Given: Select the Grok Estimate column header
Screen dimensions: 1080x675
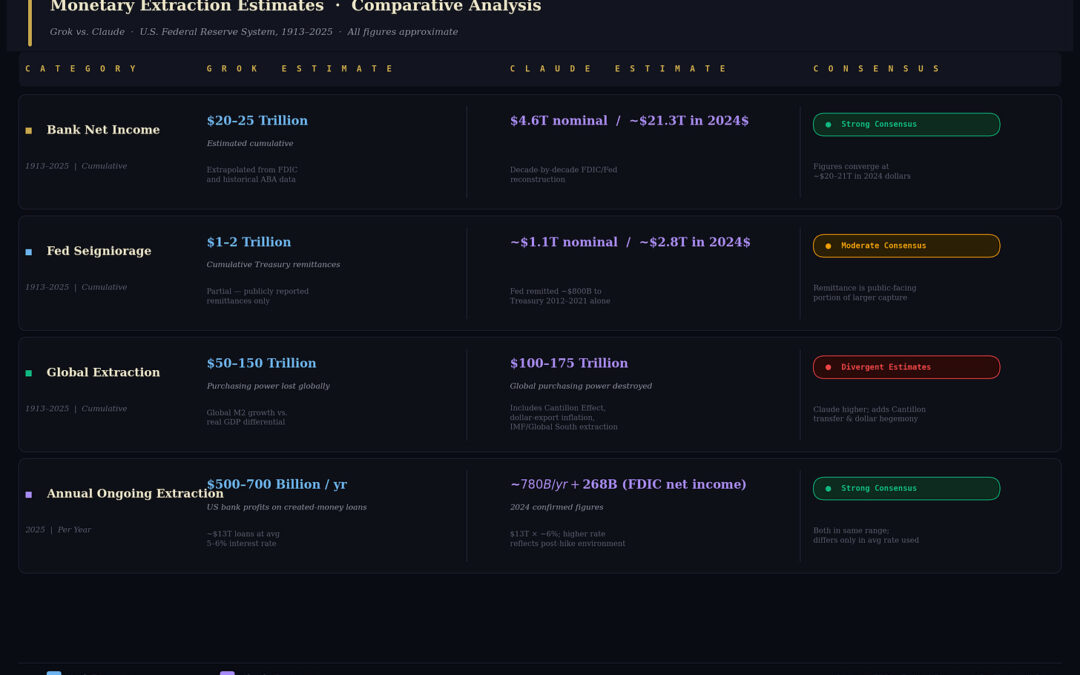Looking at the screenshot, I should pyautogui.click(x=300, y=69).
